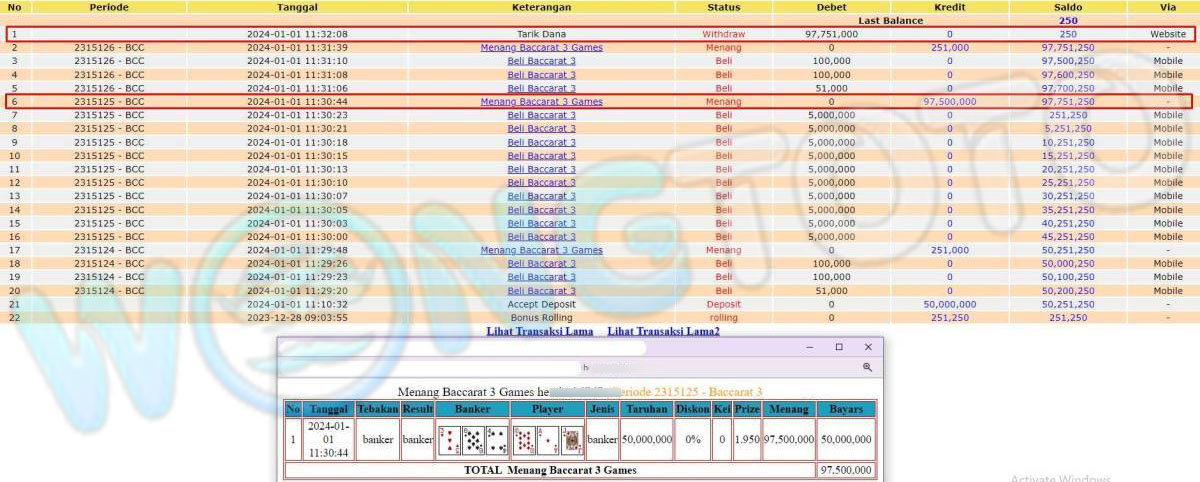Image resolution: width=1200 pixels, height=482 pixels.
Task: Open Beli Baccarat 3 link at 11:30:23
Action: pyautogui.click(x=541, y=115)
